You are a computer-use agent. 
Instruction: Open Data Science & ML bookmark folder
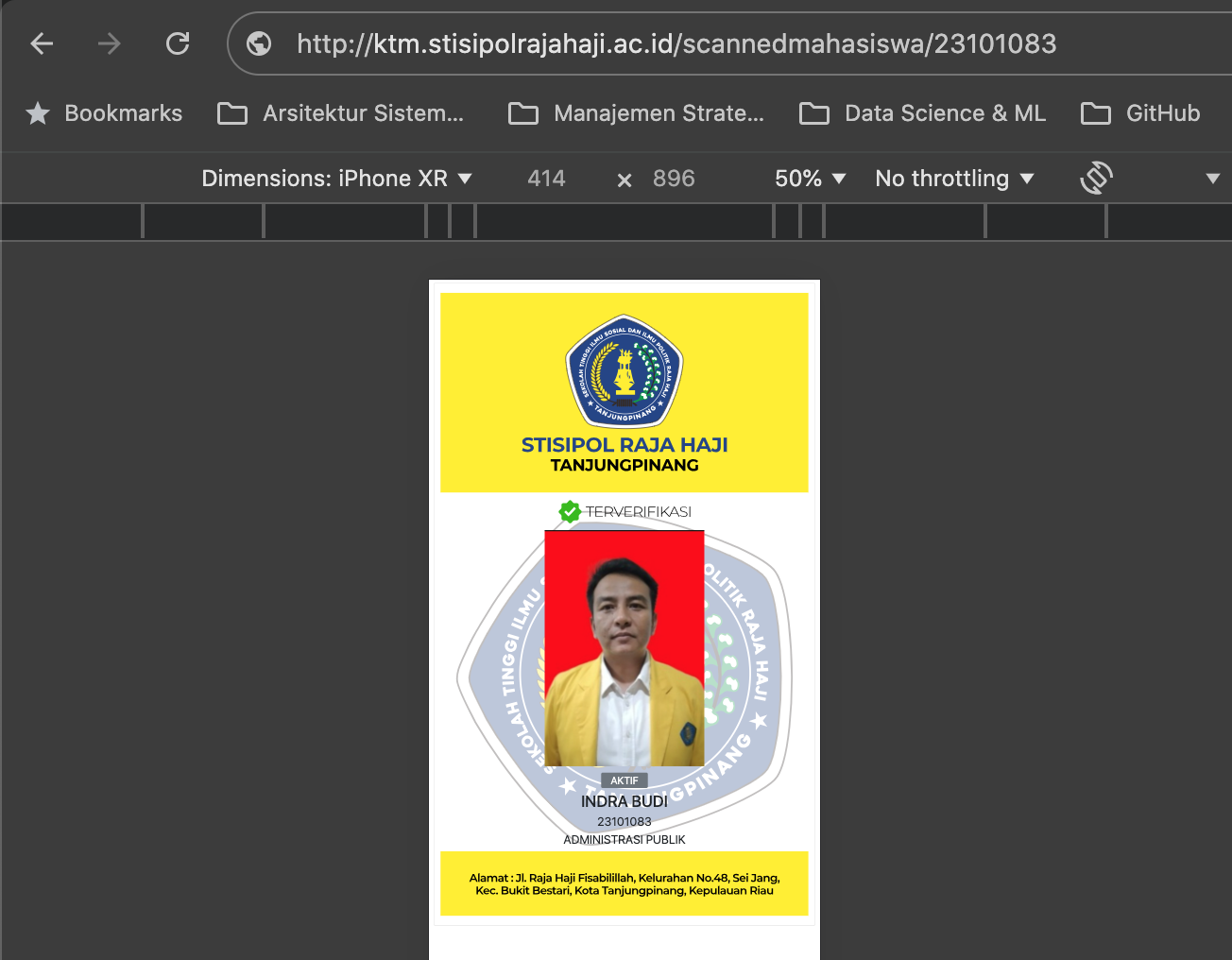point(922,113)
